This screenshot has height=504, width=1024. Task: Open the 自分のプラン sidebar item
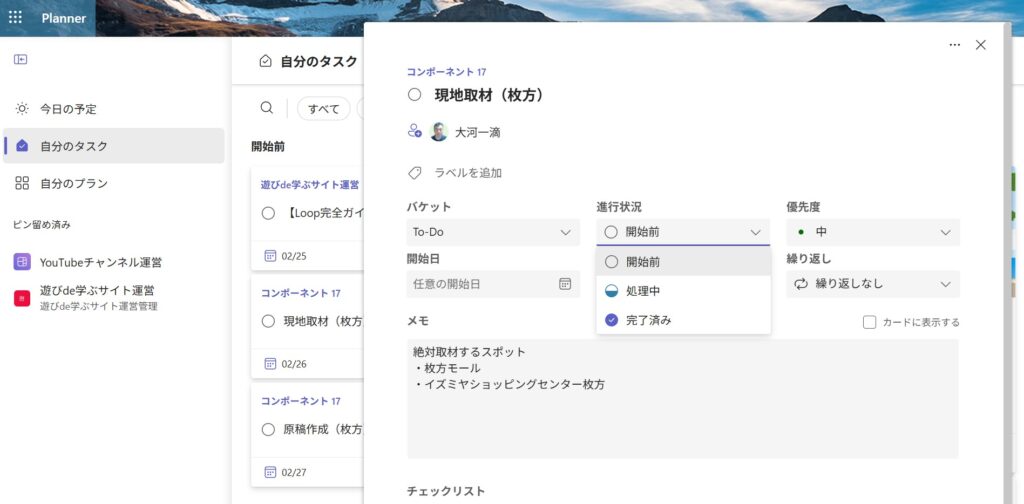coord(73,183)
